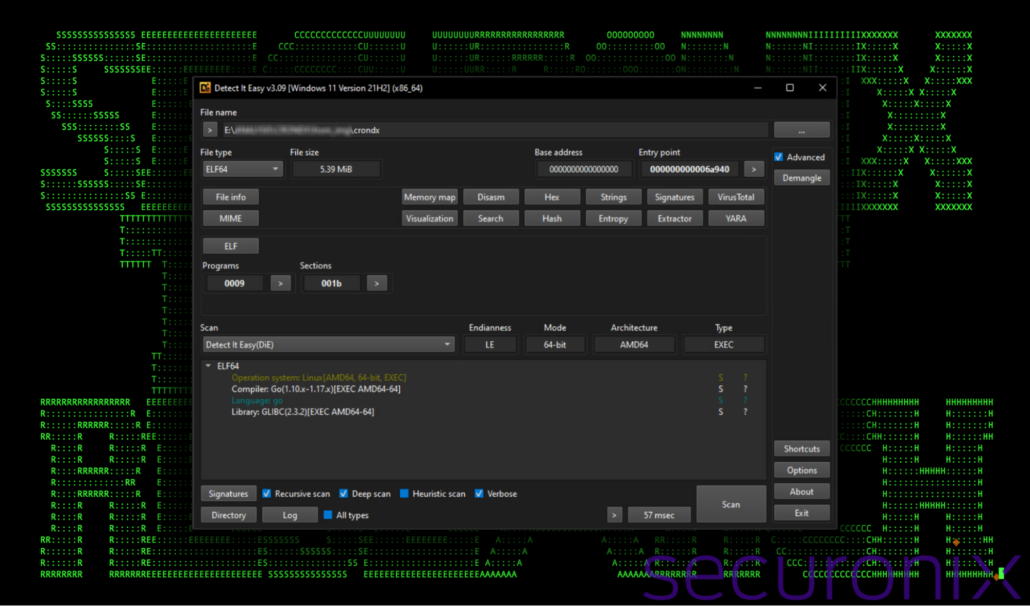Click the Programs 0009 value field
1030x606 pixels.
click(x=235, y=283)
